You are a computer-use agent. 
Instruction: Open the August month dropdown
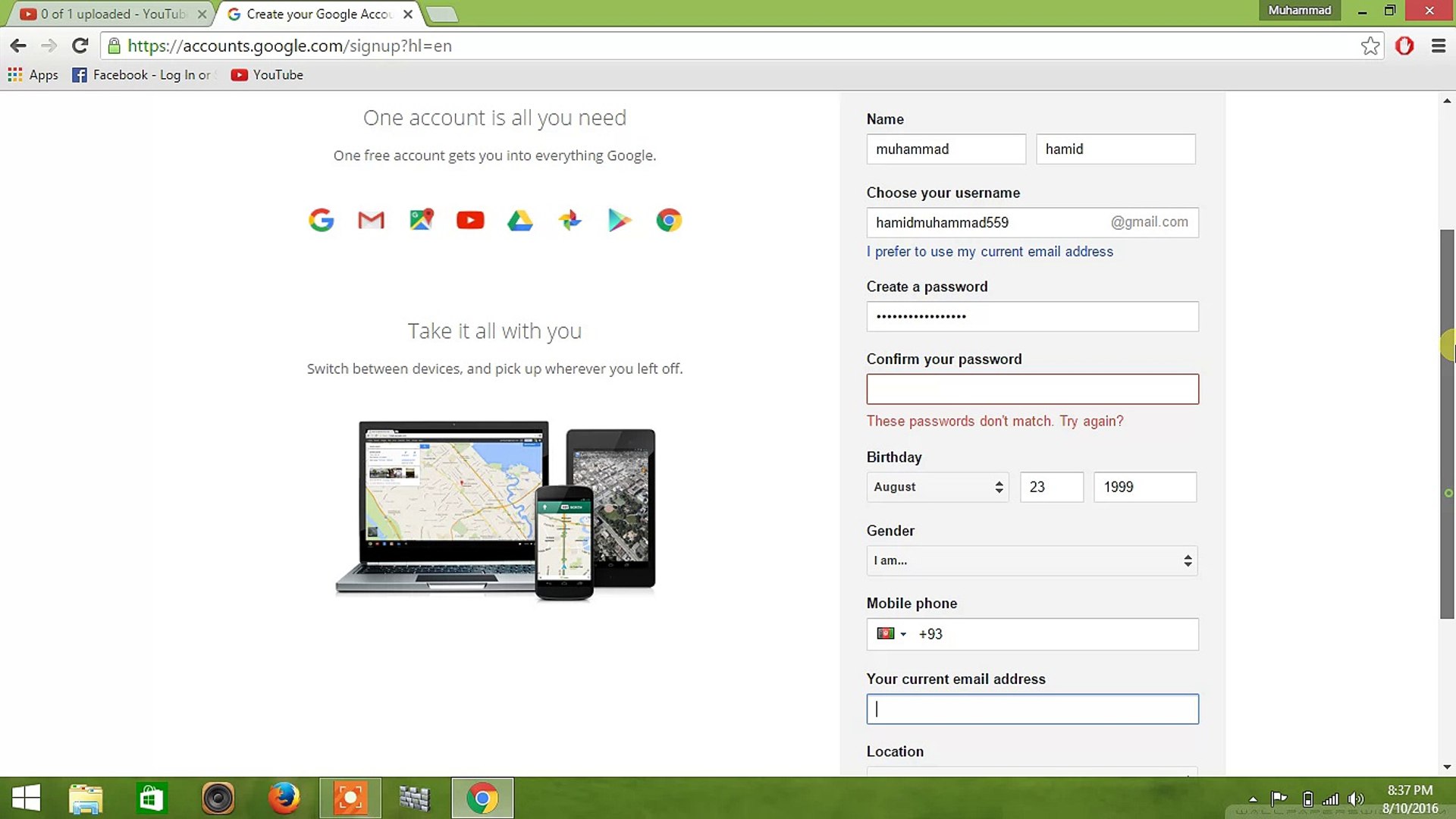[x=937, y=487]
